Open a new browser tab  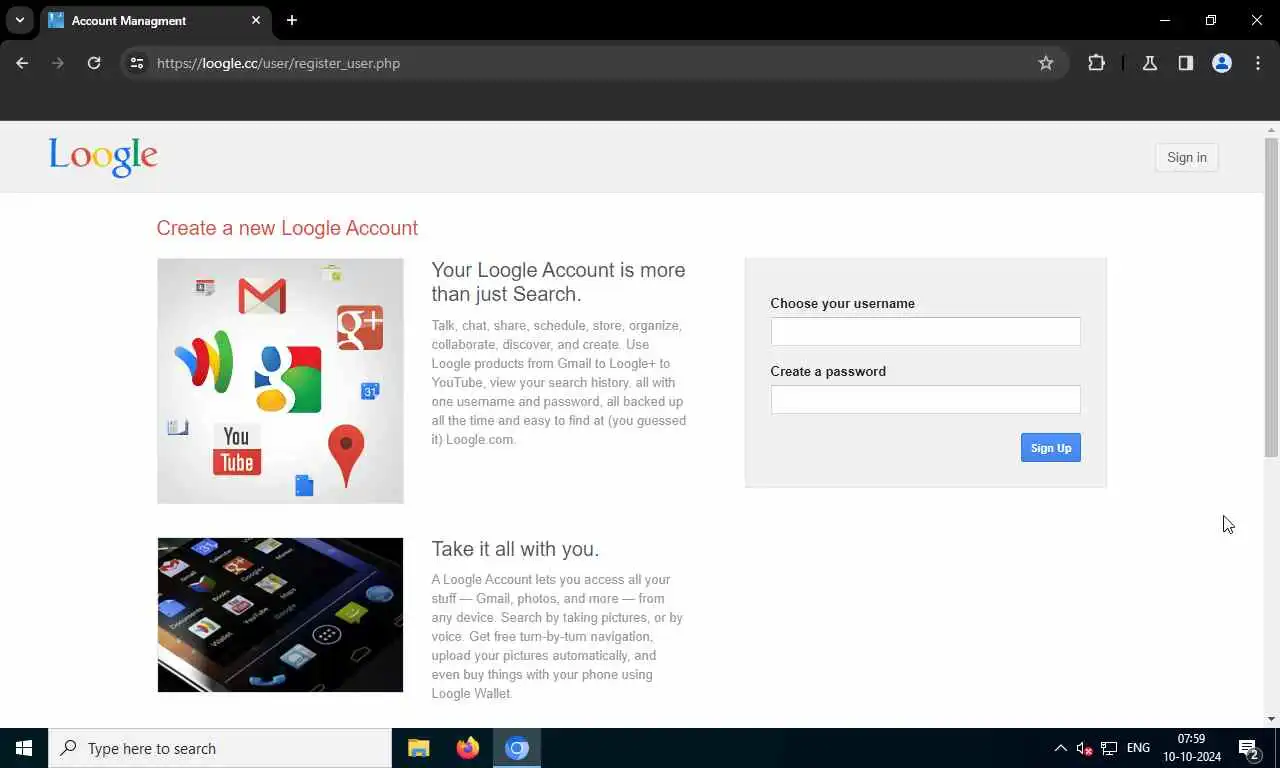pyautogui.click(x=292, y=20)
